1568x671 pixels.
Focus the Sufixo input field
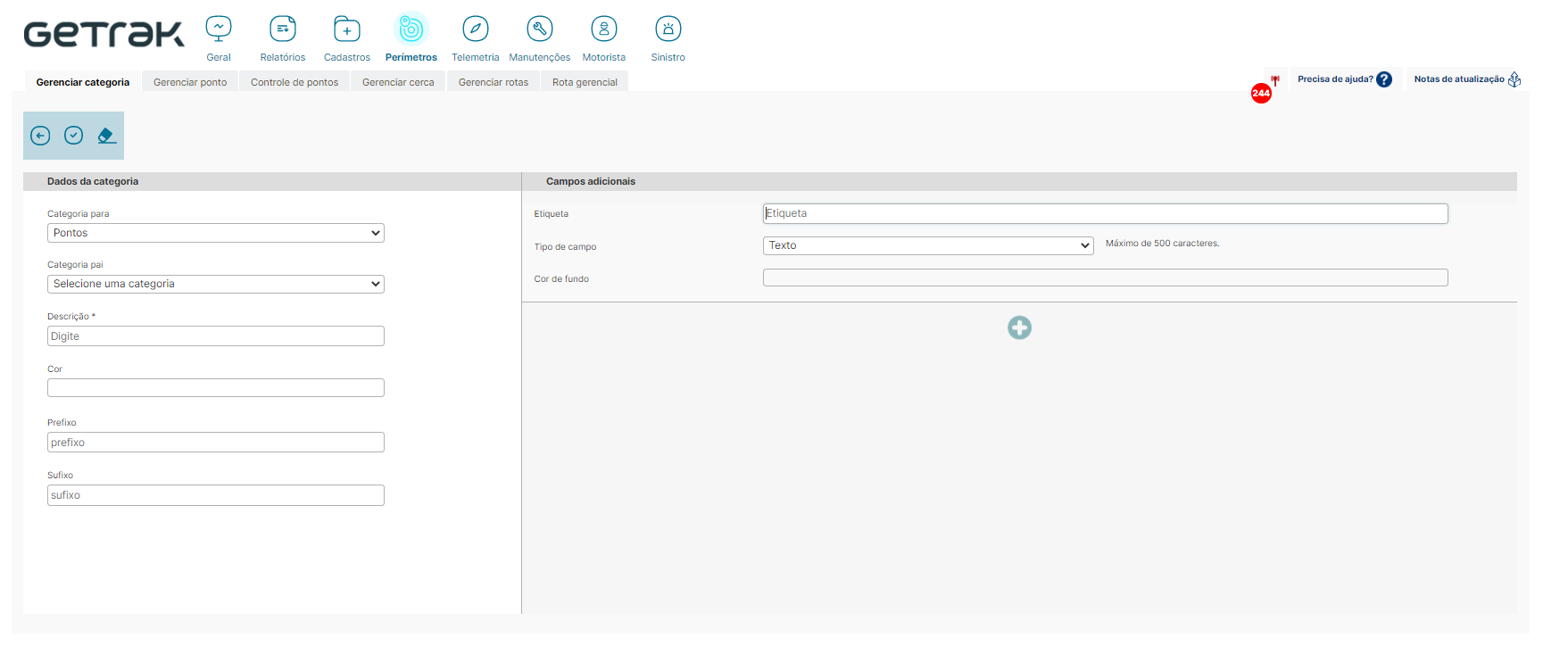pos(216,495)
